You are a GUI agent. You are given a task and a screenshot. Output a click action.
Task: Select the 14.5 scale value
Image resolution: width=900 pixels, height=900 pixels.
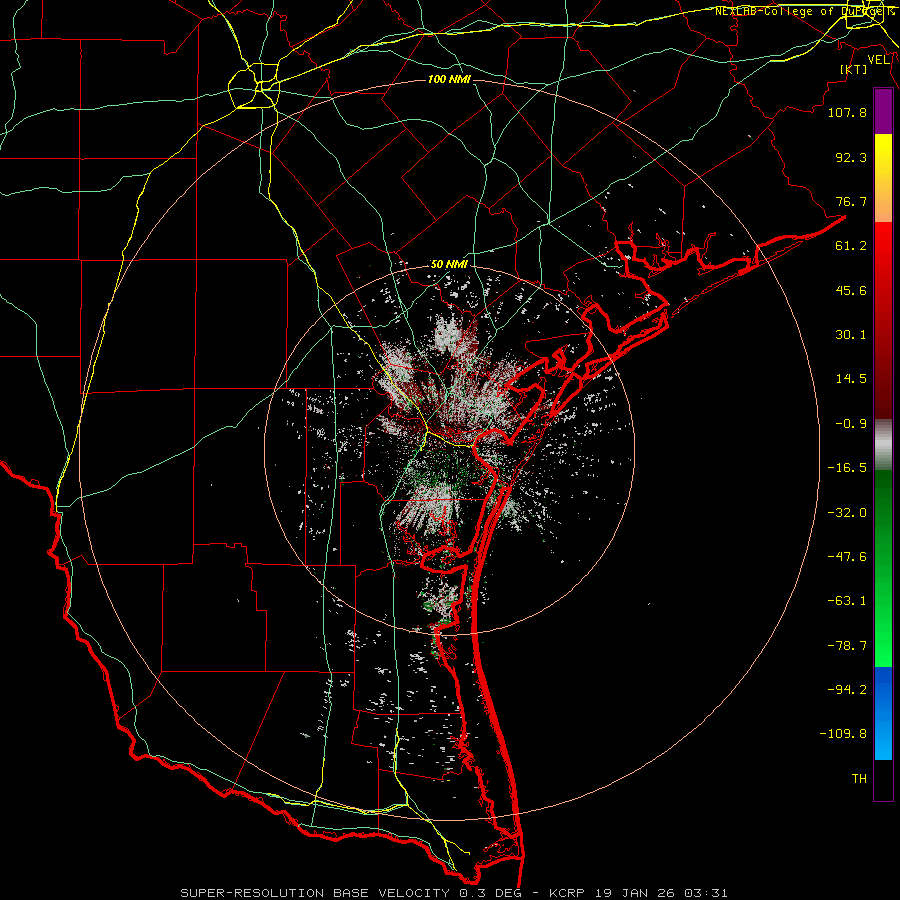pyautogui.click(x=851, y=379)
